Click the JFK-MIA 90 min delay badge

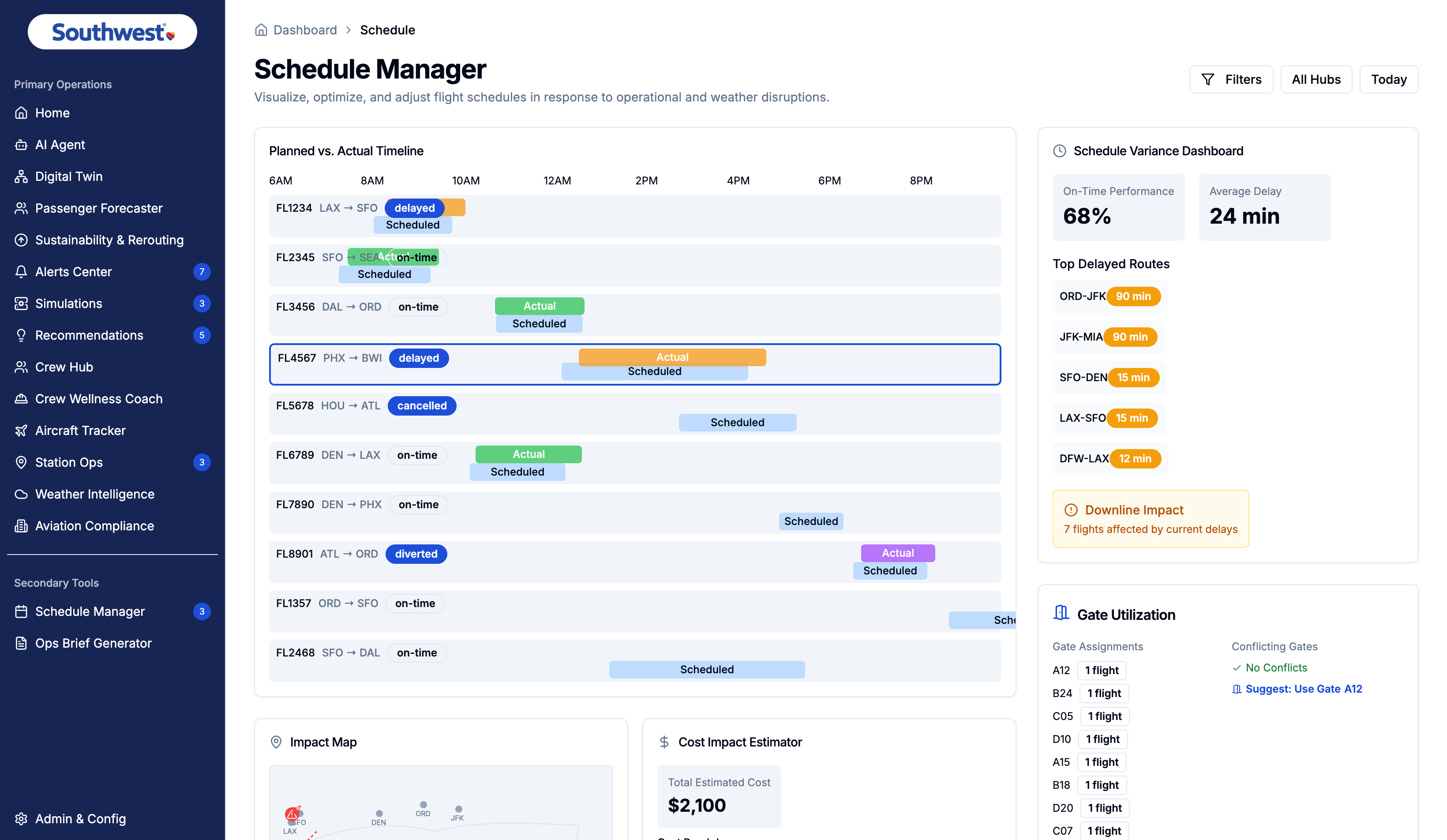pyautogui.click(x=1130, y=337)
